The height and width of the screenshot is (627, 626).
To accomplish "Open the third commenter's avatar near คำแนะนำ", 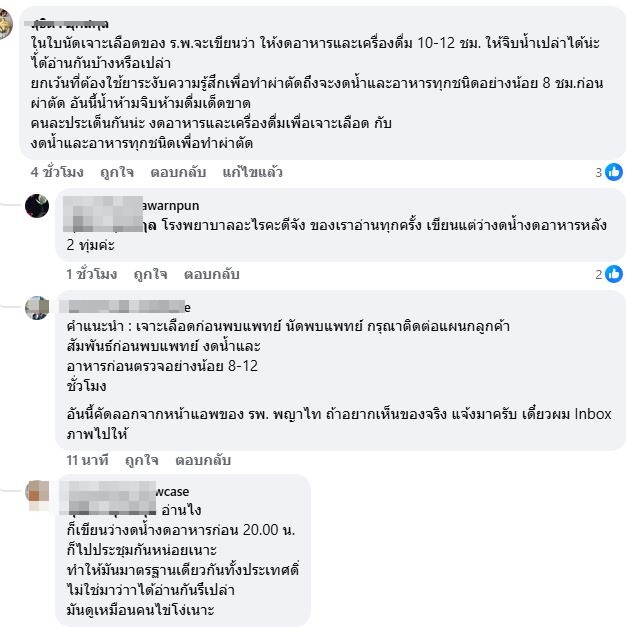I will [x=37, y=308].
